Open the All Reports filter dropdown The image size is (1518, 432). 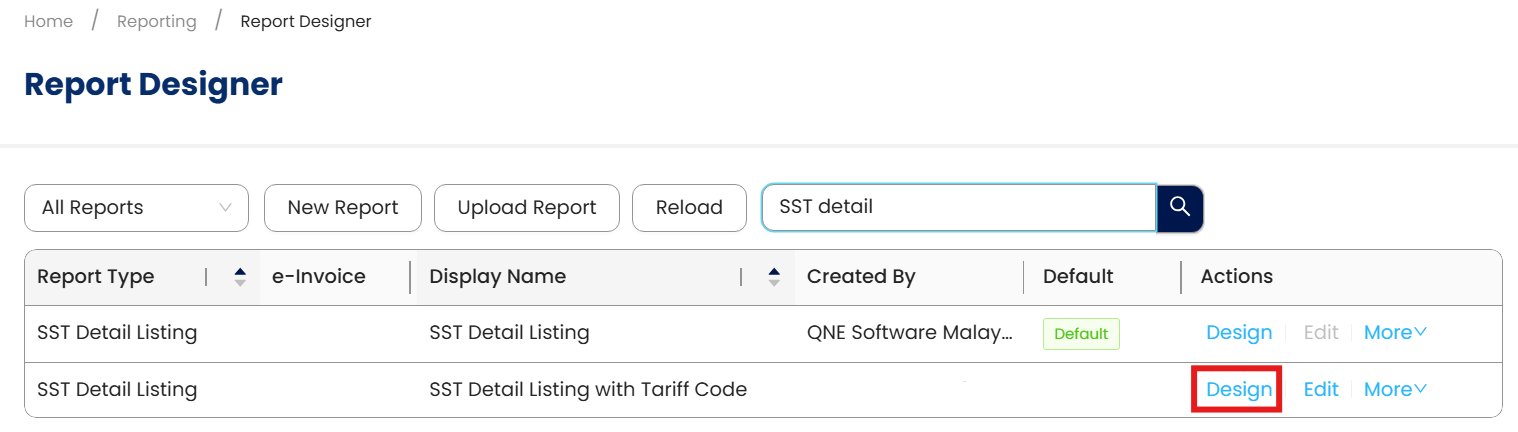pyautogui.click(x=136, y=207)
